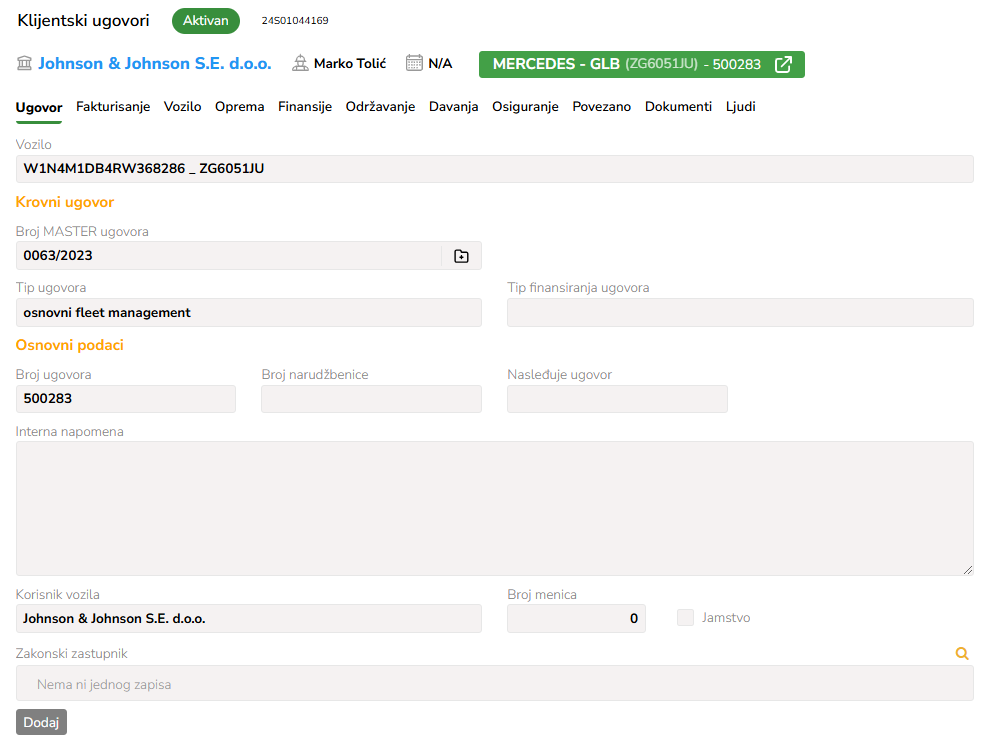1007x746 pixels.
Task: Click the Vozilo field with VIN W1N4M1DB4RW368286
Action: coord(495,169)
